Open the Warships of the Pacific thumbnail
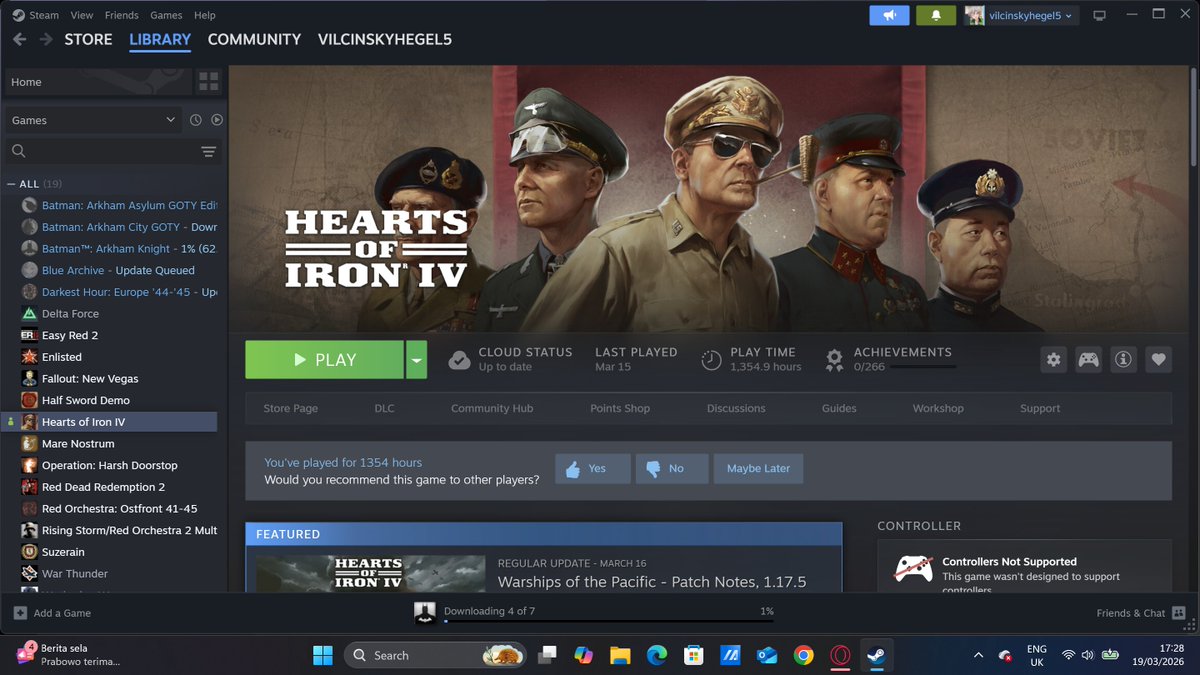The width and height of the screenshot is (1200, 675). 370,573
